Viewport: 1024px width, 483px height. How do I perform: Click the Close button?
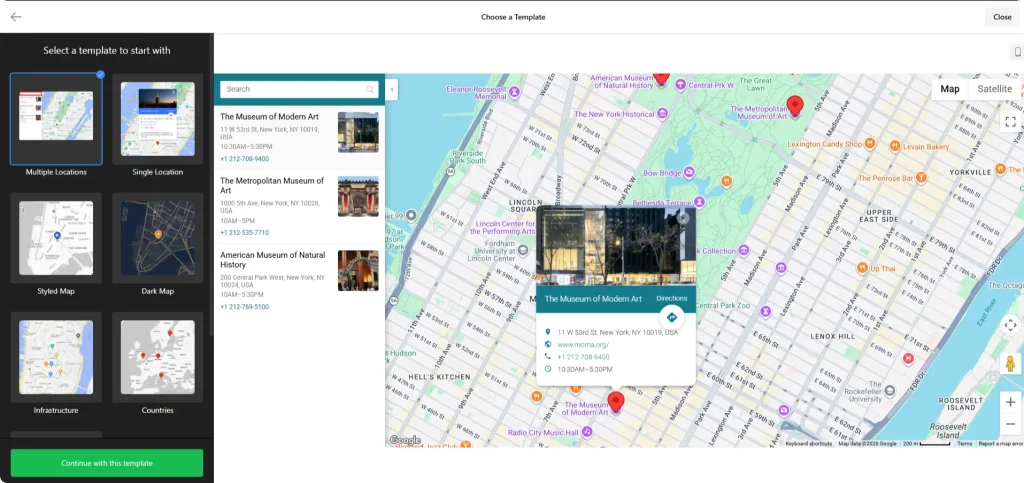coord(1002,17)
